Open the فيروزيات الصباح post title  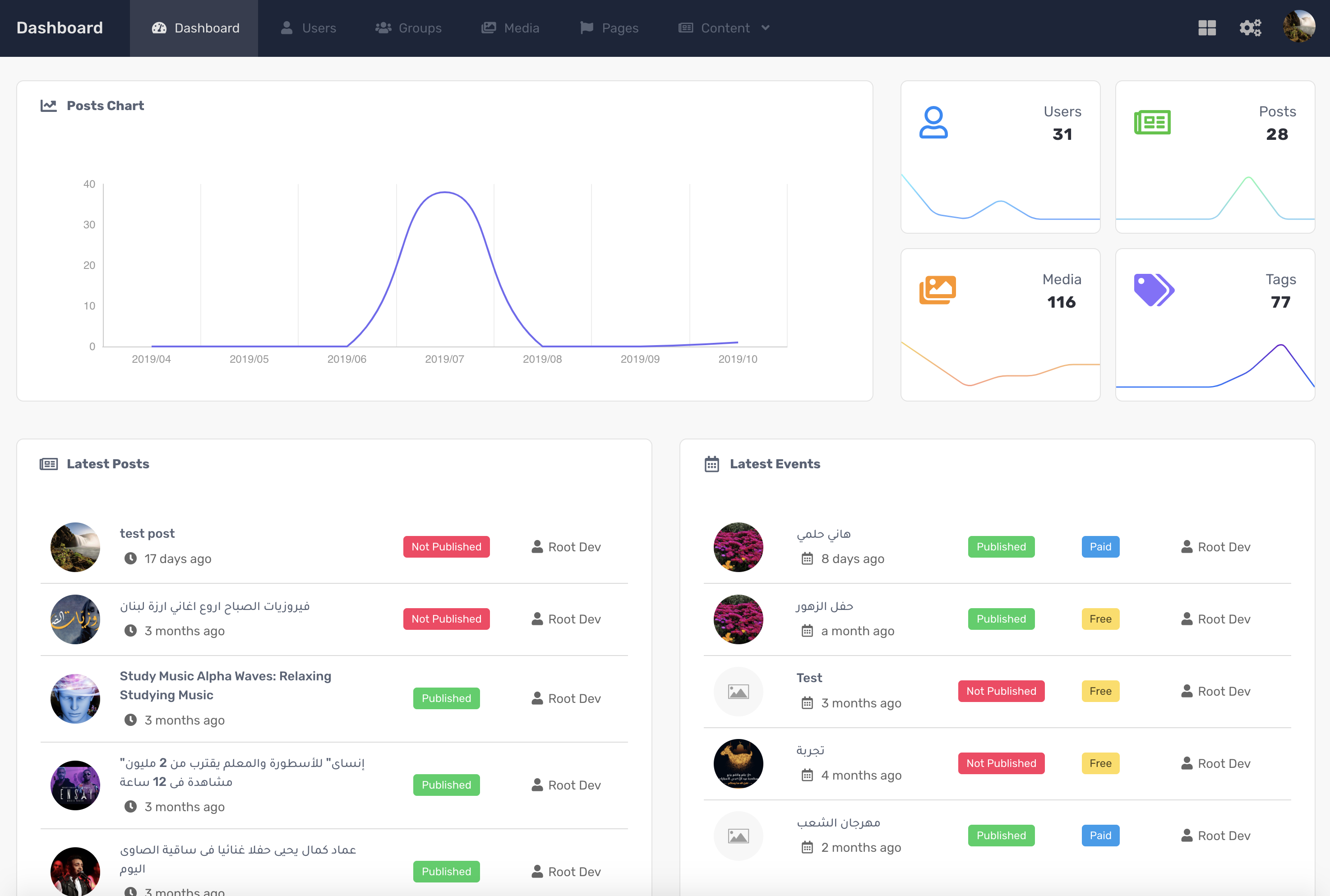pyautogui.click(x=215, y=606)
